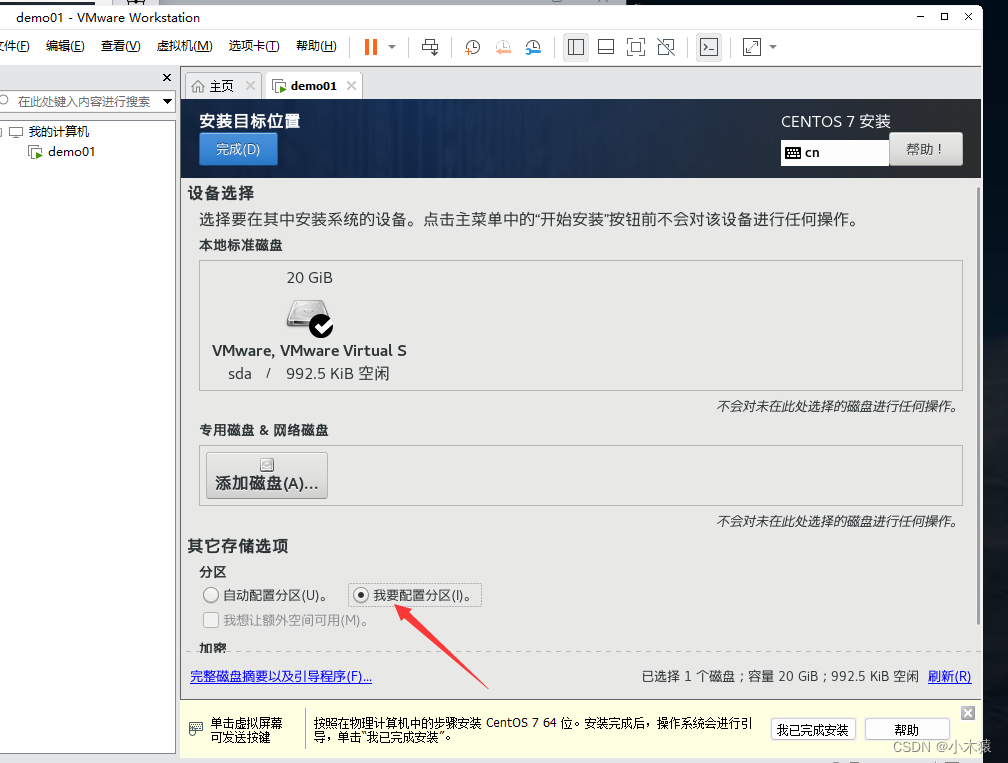Click 我已完成安装 button
1008x763 pixels.
tap(813, 730)
